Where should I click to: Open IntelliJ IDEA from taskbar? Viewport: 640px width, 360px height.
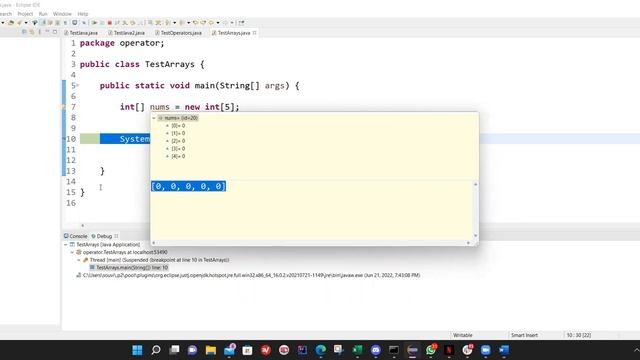point(302,350)
